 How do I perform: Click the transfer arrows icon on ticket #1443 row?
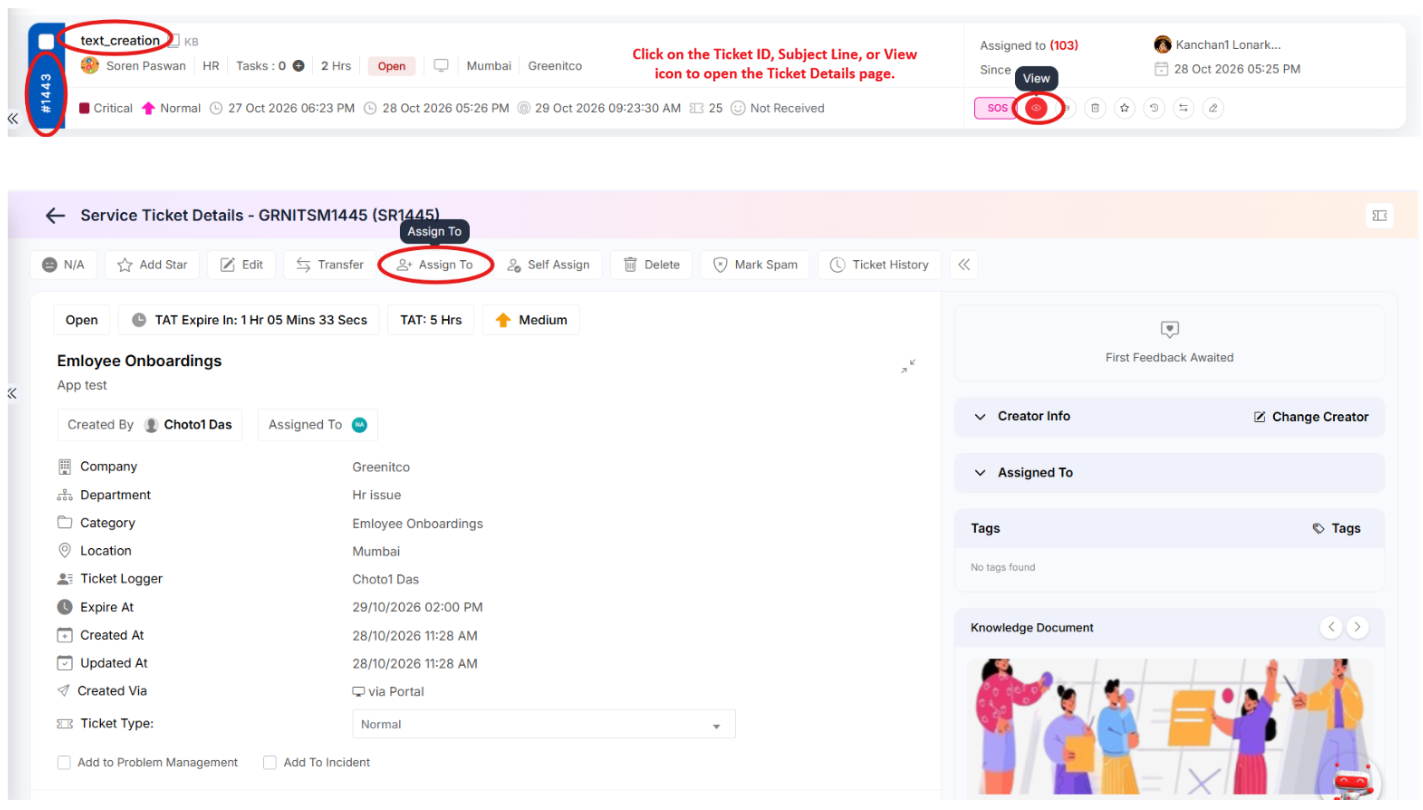click(1184, 108)
